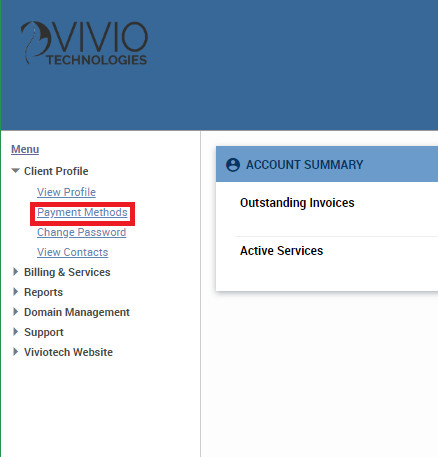Expand the Domain Management arrow

(15, 312)
